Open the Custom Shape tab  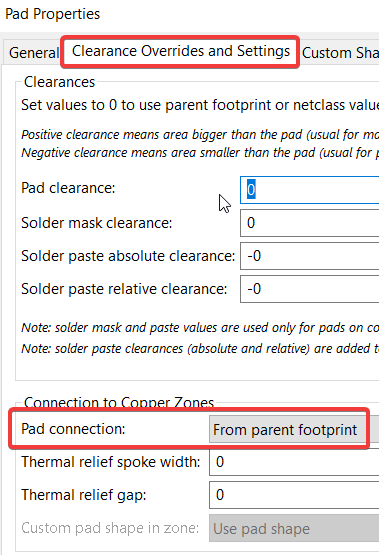[340, 53]
